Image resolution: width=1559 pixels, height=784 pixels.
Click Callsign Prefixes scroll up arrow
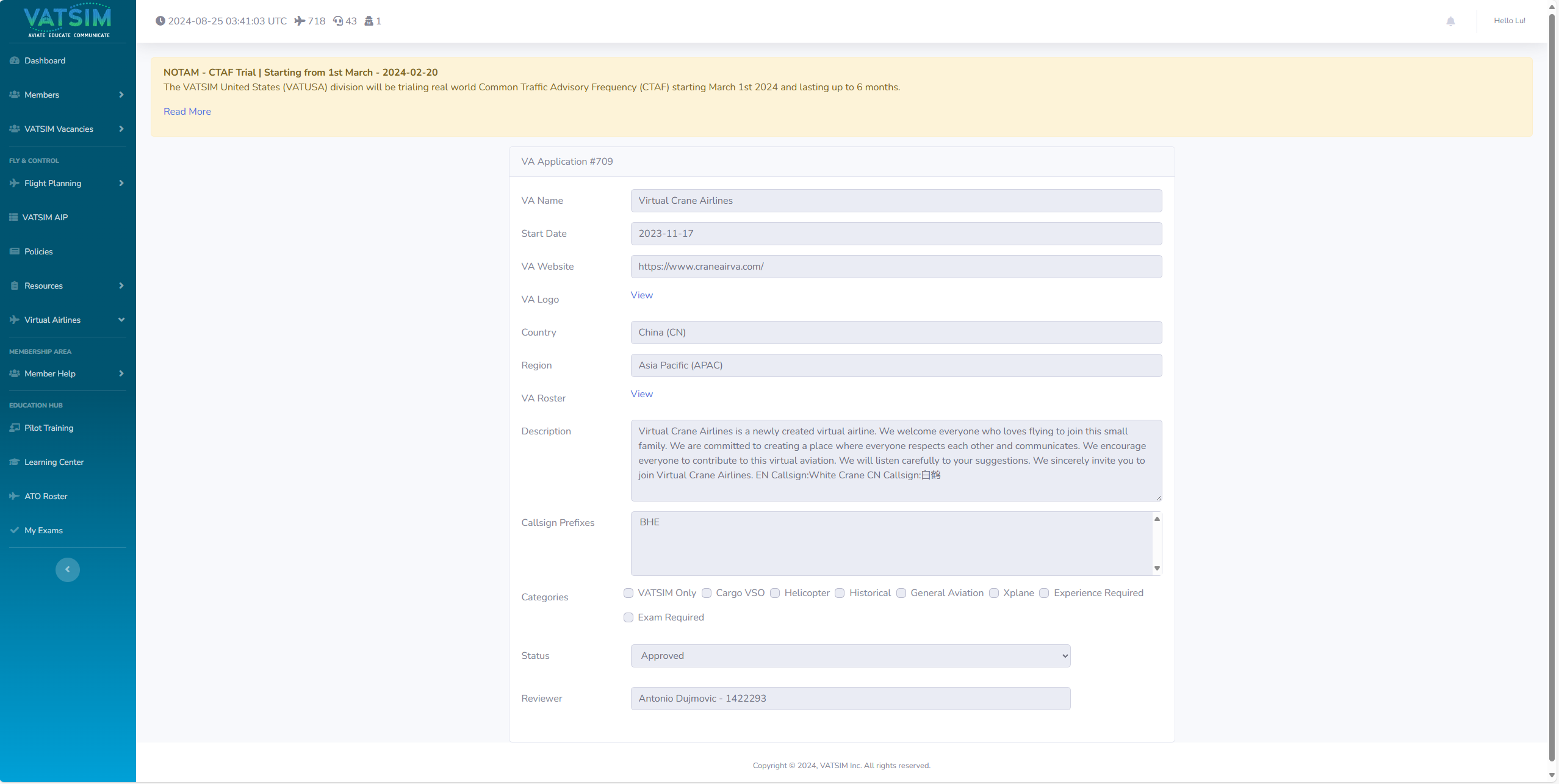click(1157, 519)
